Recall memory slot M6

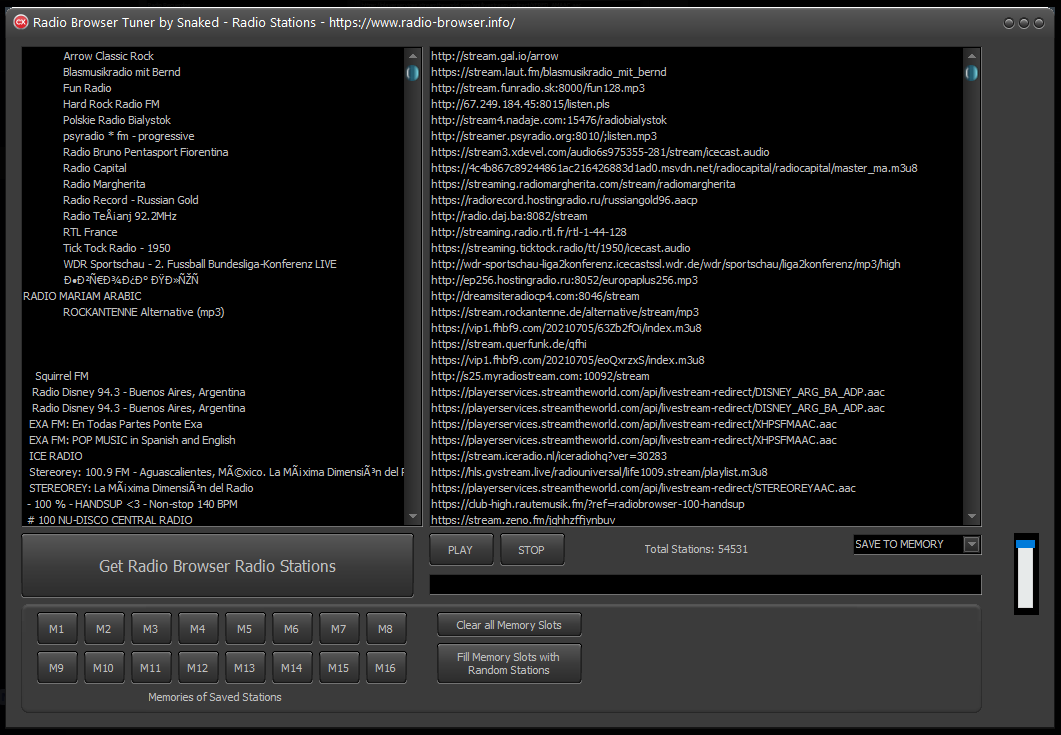click(292, 629)
